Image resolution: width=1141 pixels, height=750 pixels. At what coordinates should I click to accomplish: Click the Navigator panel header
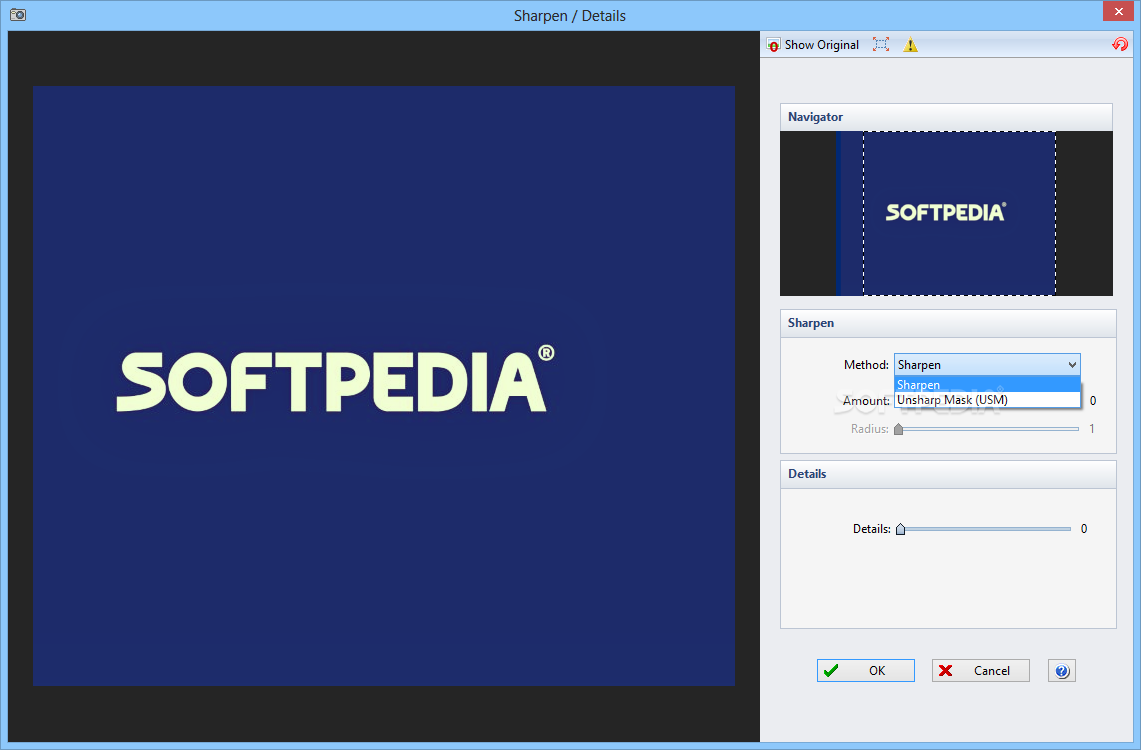946,117
